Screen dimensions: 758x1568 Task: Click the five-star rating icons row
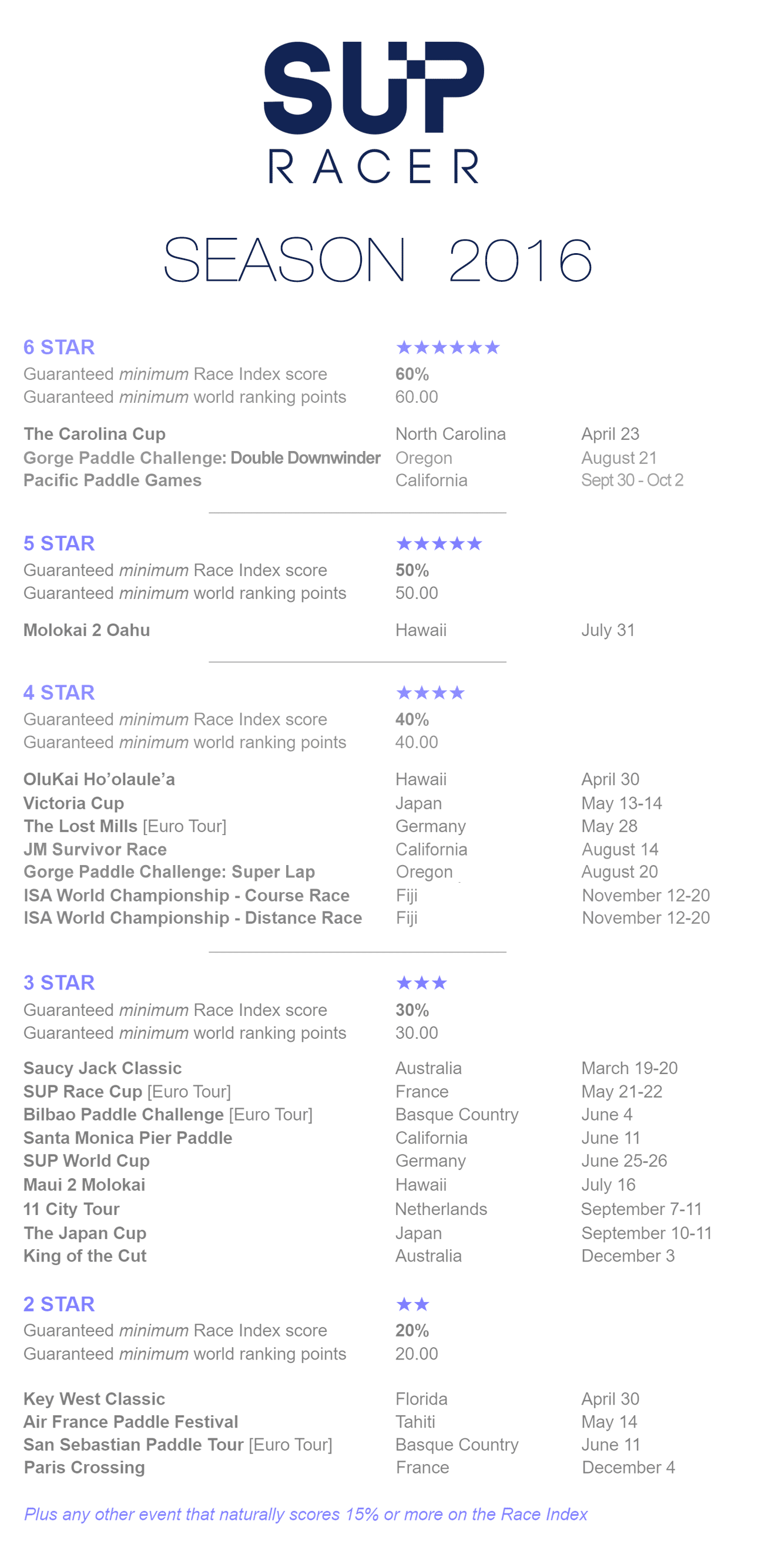point(439,544)
